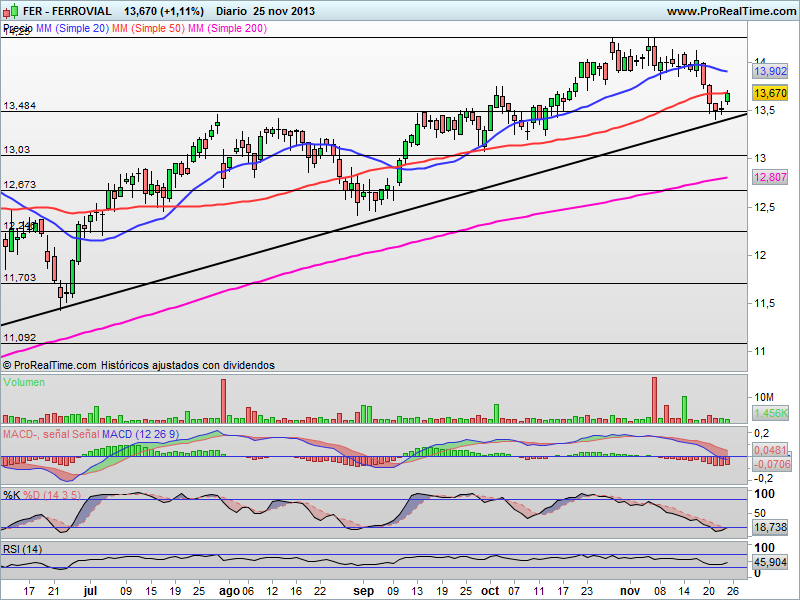The image size is (800, 600).
Task: Click the 50 stochastic axis label
Action: [760, 513]
